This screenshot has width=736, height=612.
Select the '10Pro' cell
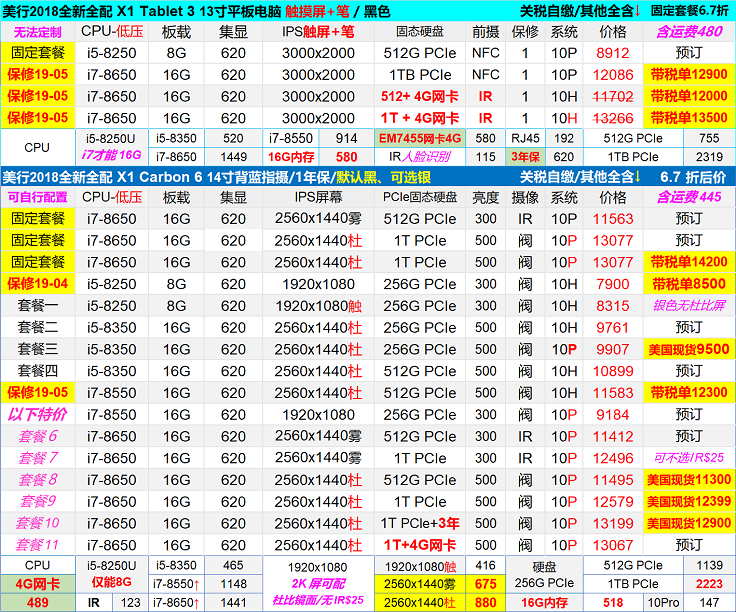click(663, 603)
